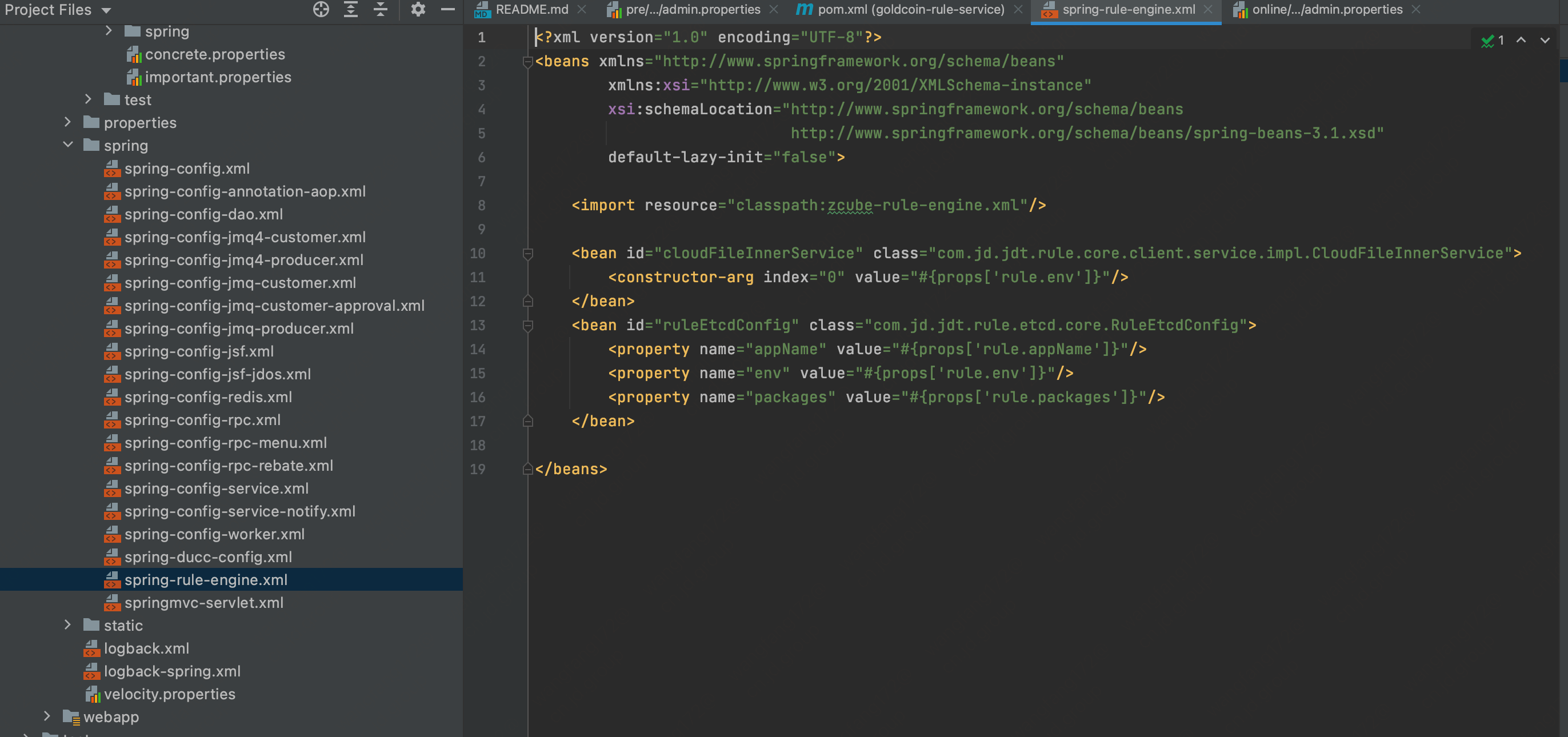The height and width of the screenshot is (737, 1568).
Task: Go to next highlighted problem arrow
Action: tap(1545, 40)
